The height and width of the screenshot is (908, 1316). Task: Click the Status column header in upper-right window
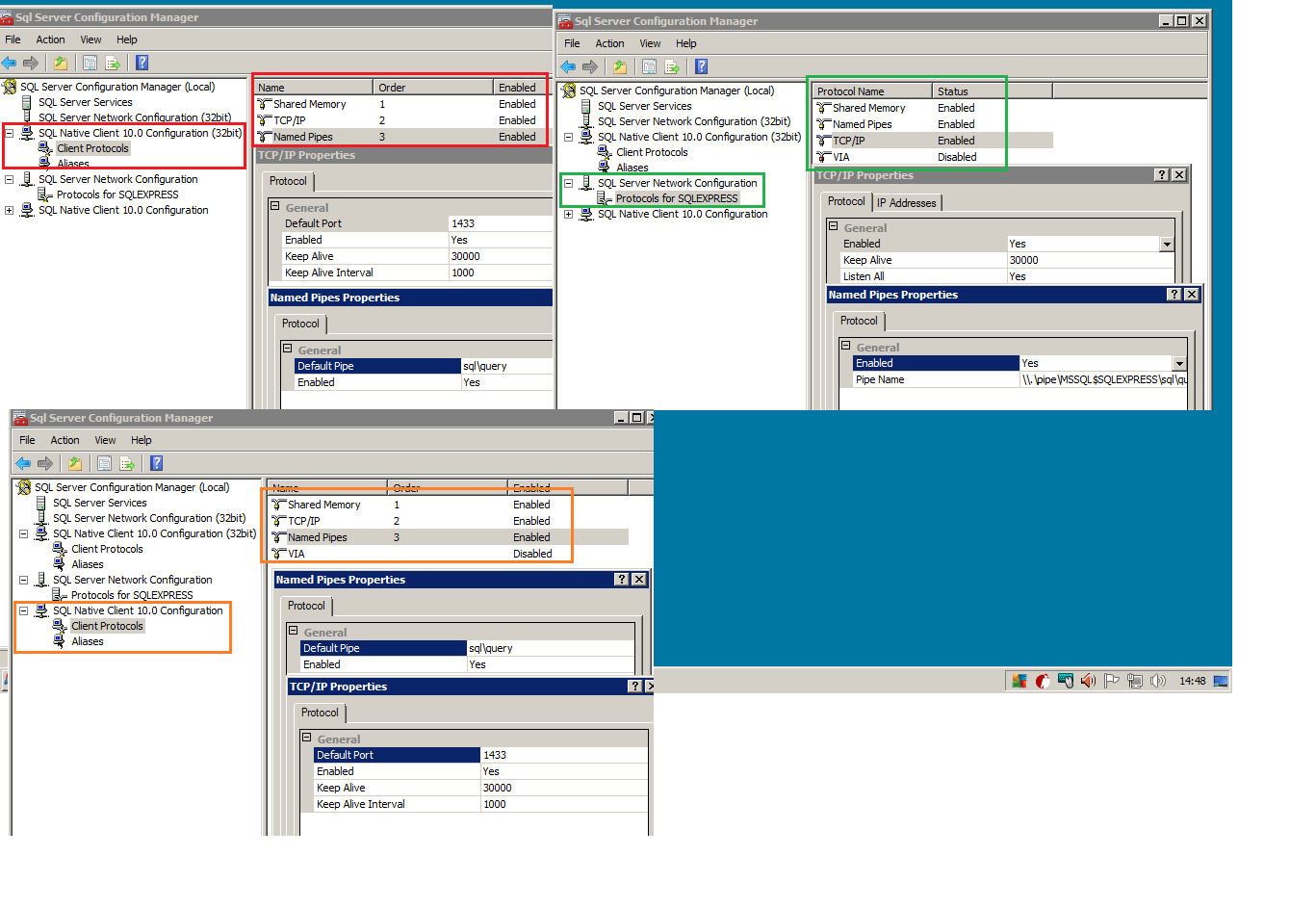click(x=993, y=91)
